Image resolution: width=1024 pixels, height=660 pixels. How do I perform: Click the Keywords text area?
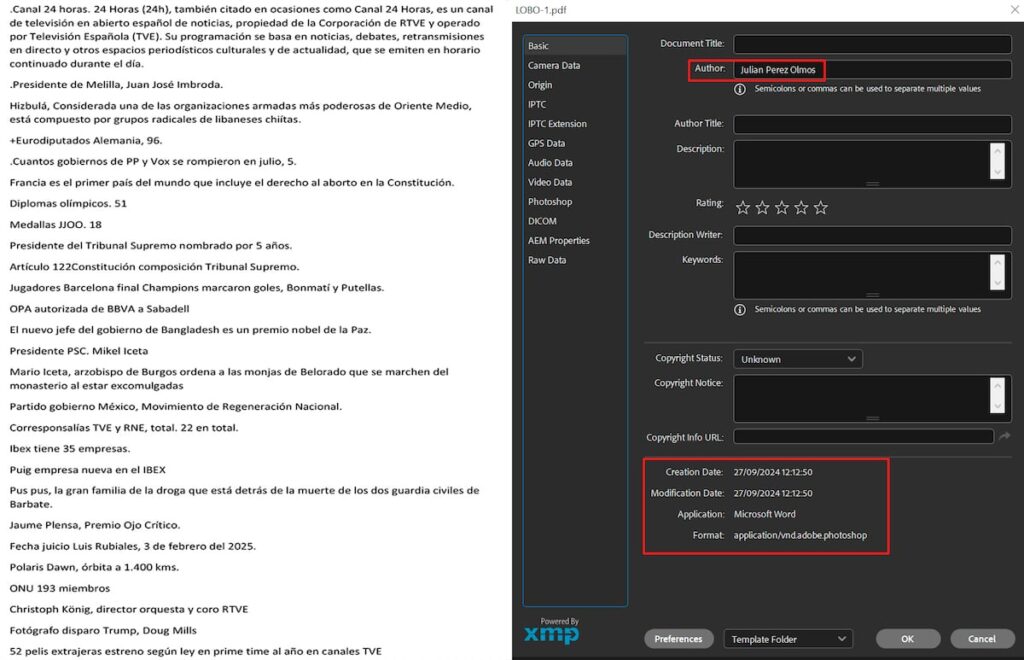(862, 275)
